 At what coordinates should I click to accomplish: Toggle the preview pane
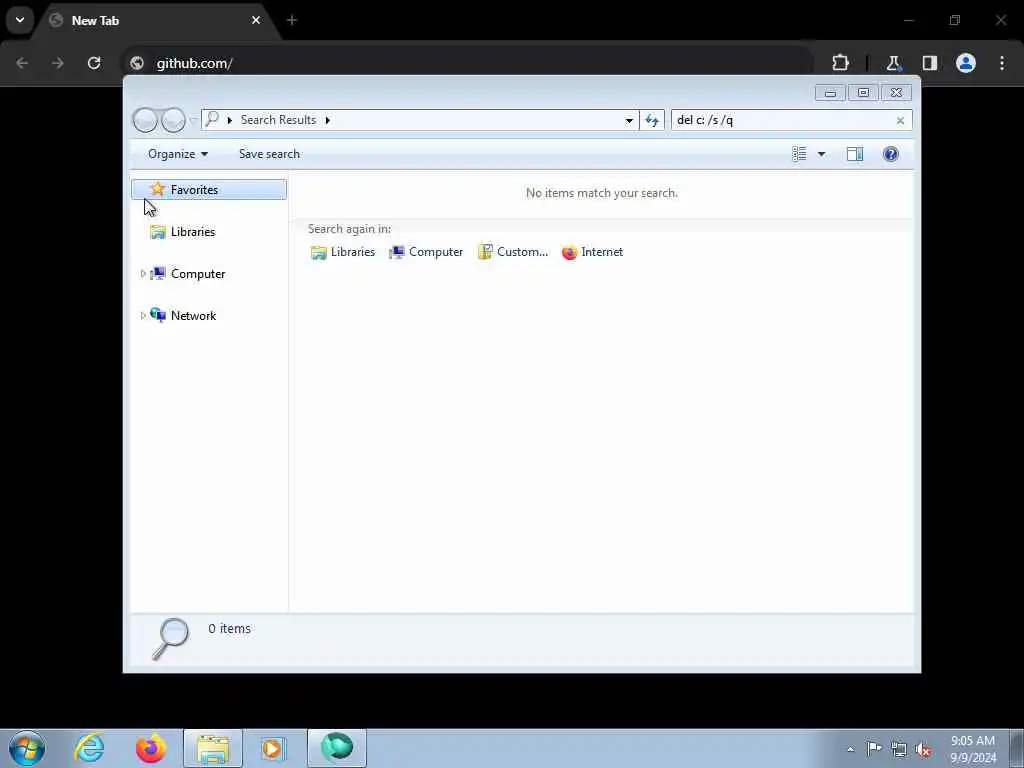[855, 154]
